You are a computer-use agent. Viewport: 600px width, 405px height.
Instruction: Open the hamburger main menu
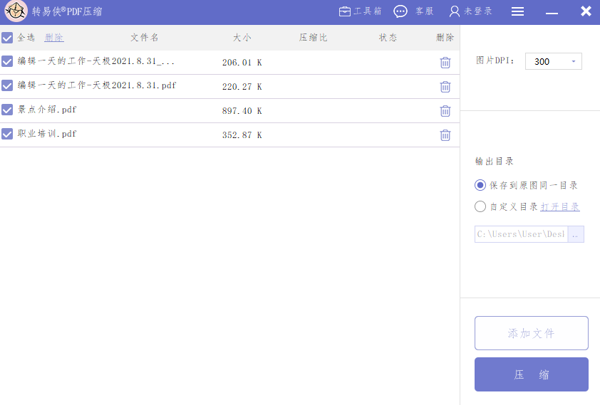[x=517, y=12]
